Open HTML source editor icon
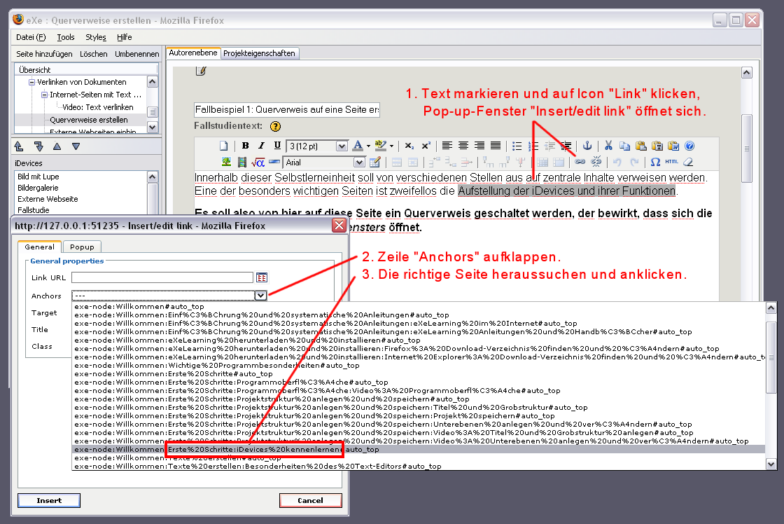The image size is (784, 524). pos(672,162)
